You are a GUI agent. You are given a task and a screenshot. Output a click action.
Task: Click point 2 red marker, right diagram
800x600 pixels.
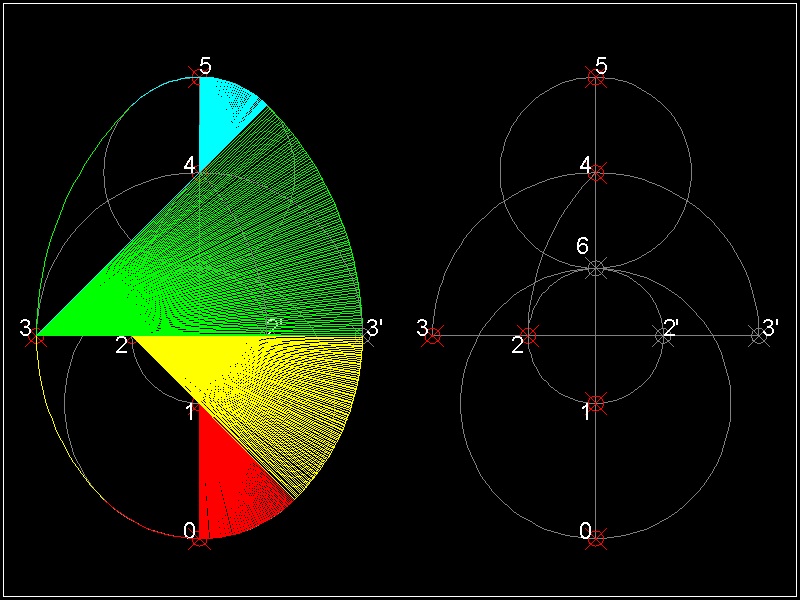click(529, 336)
